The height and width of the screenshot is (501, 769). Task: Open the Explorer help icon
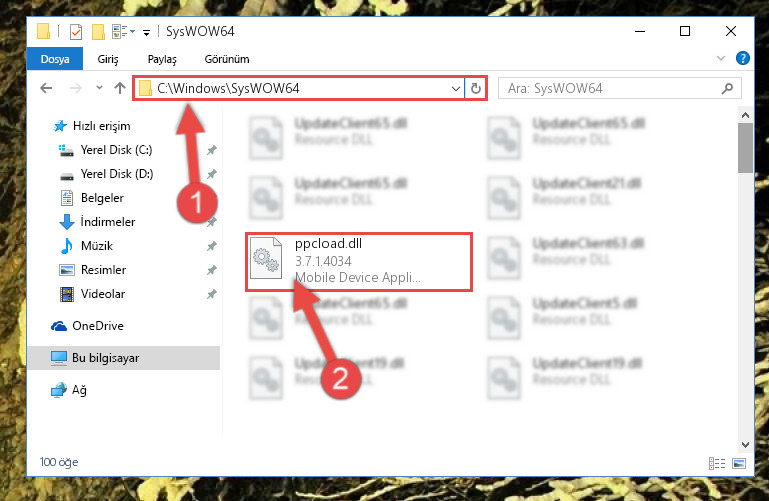coord(743,58)
